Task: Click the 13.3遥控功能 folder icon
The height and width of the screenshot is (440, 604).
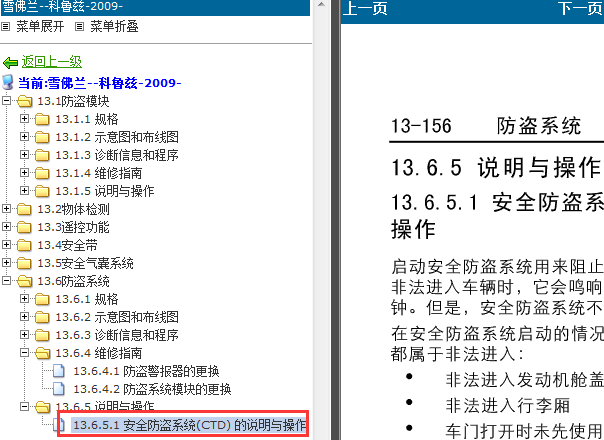Action: pyautogui.click(x=24, y=227)
